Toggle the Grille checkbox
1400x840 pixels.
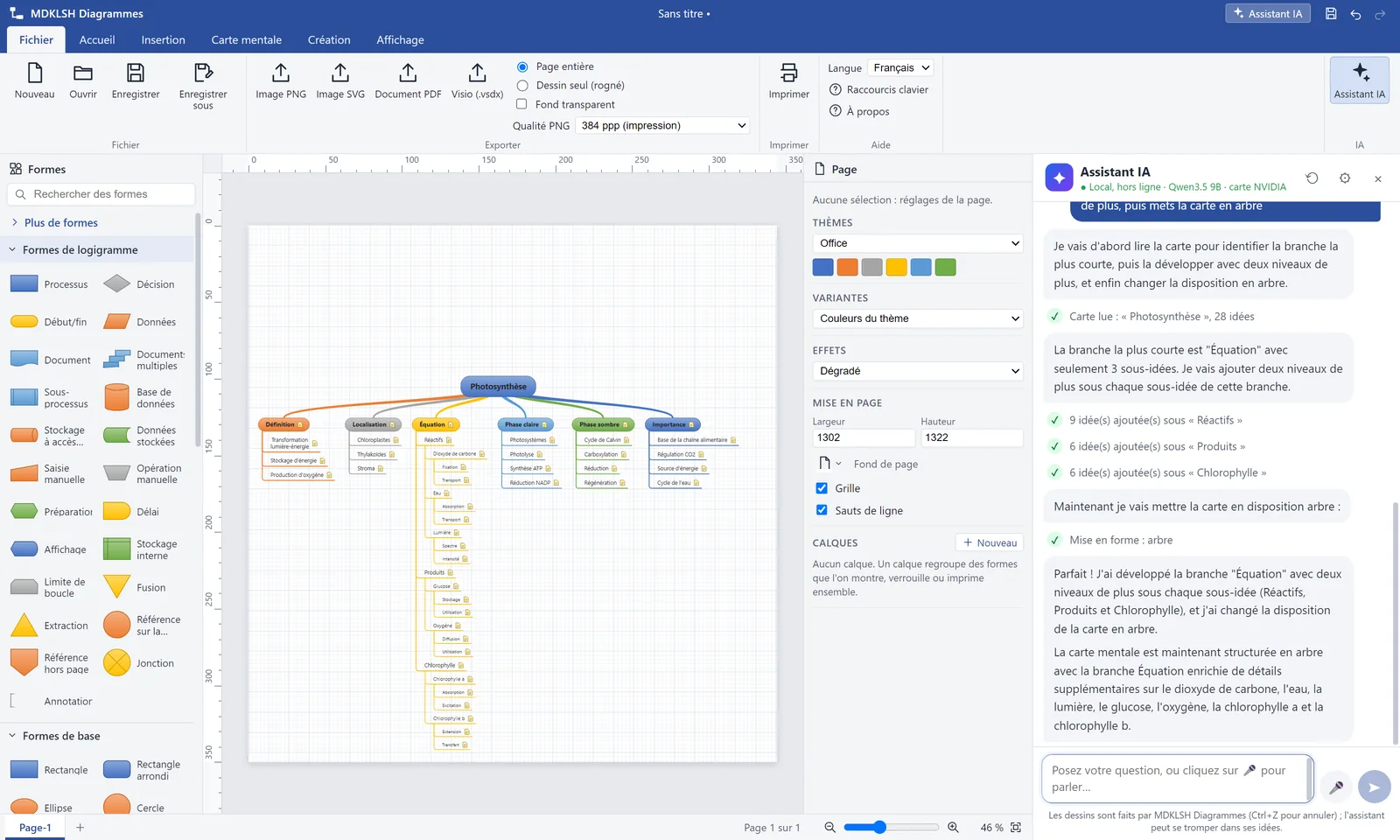tap(822, 488)
